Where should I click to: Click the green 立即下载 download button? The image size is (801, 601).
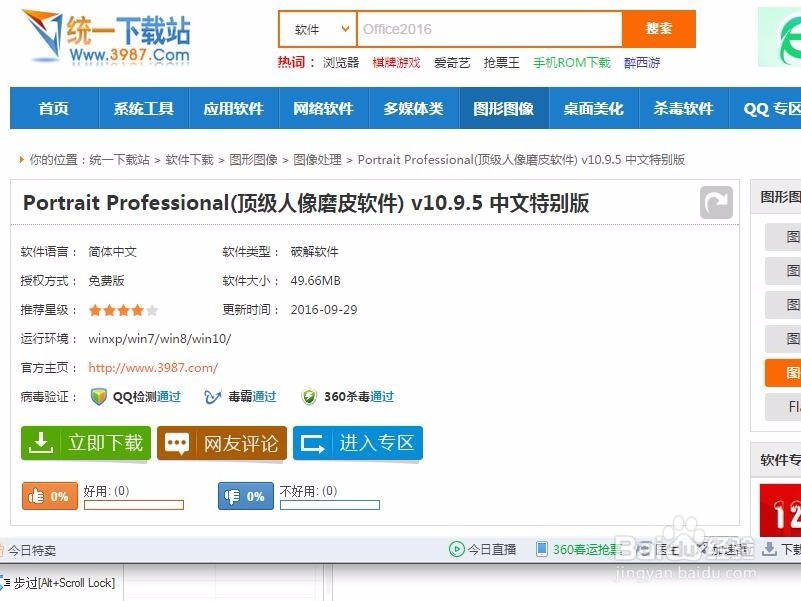click(x=86, y=443)
